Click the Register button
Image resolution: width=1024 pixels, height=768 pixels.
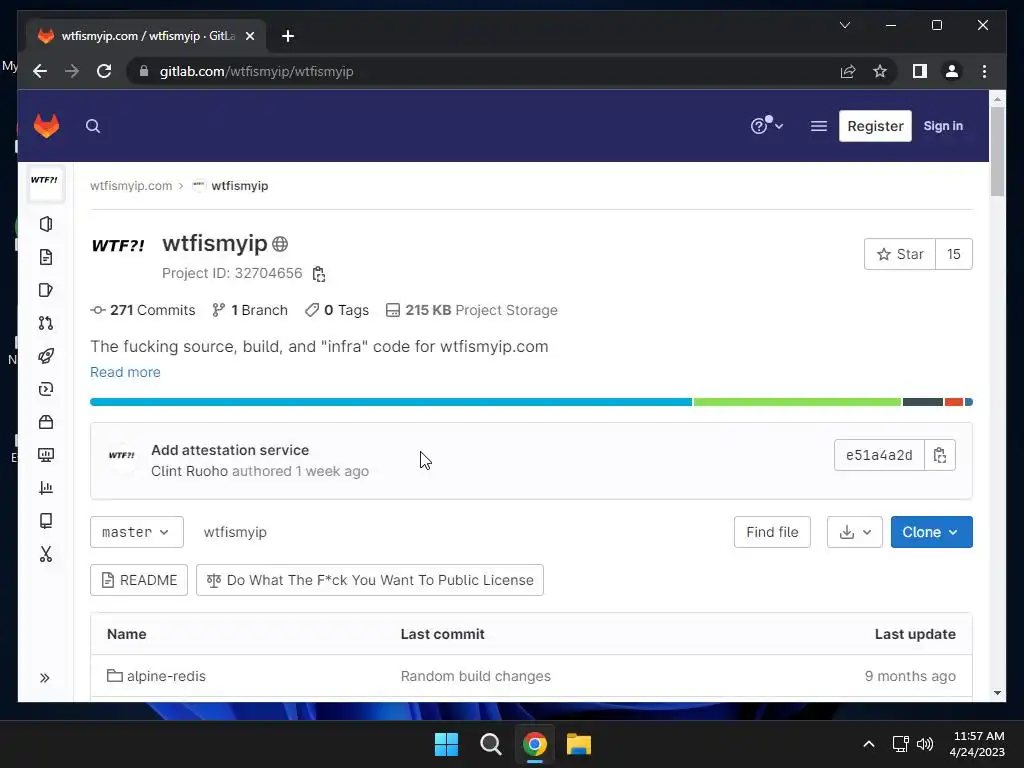[875, 126]
